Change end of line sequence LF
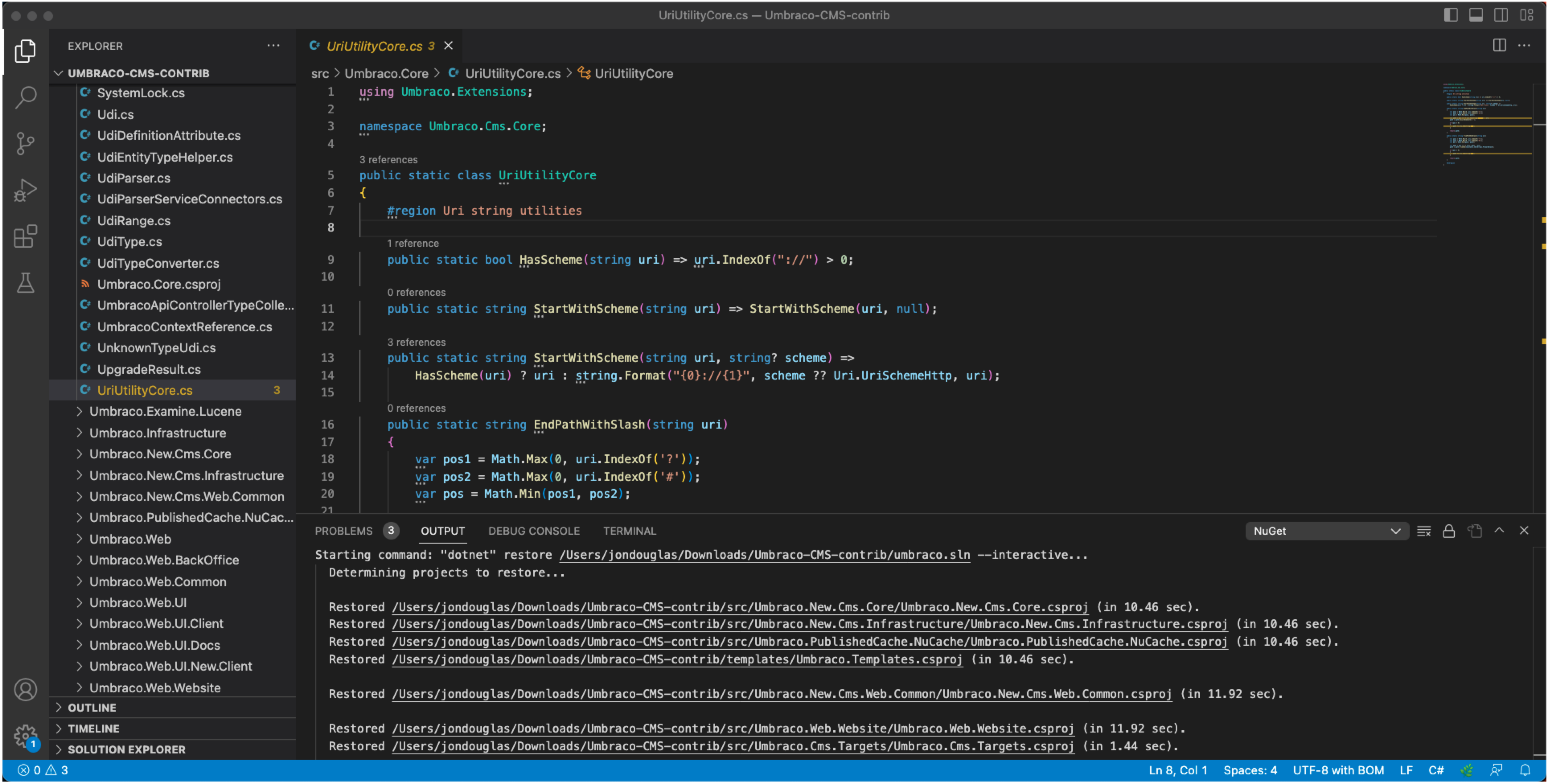Screen dimensions: 1548x784 [1406, 771]
